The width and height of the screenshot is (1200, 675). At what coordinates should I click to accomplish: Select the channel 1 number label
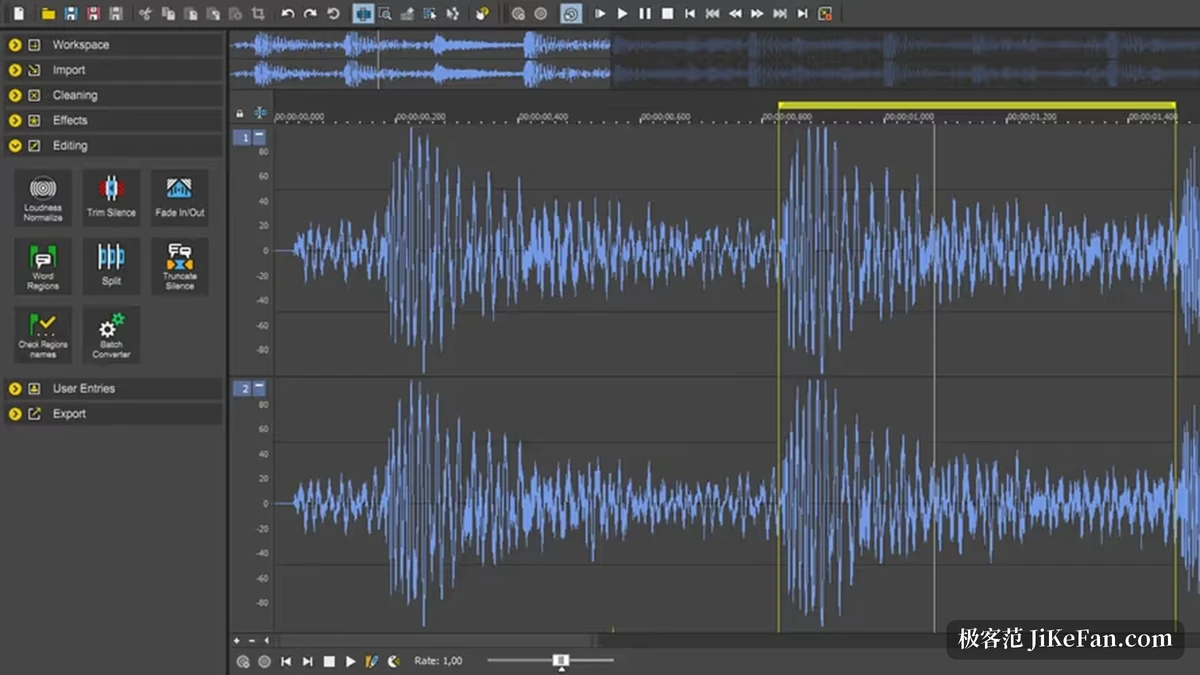pyautogui.click(x=242, y=137)
